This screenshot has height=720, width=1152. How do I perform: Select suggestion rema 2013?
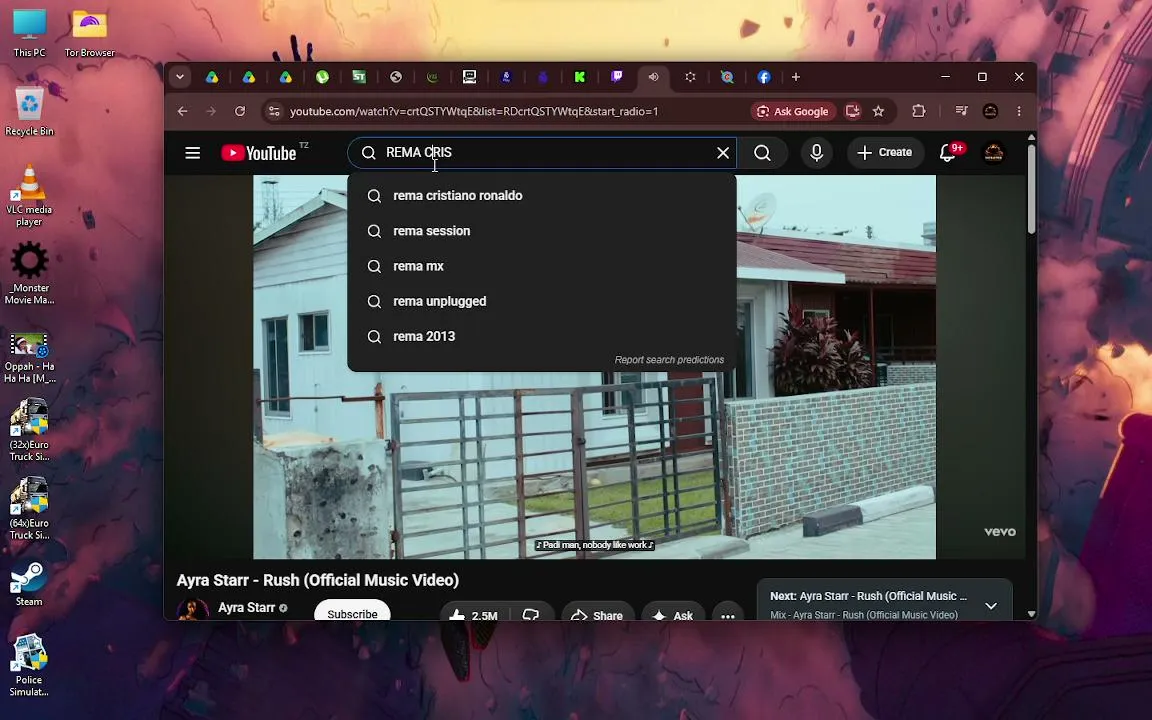[x=542, y=336]
